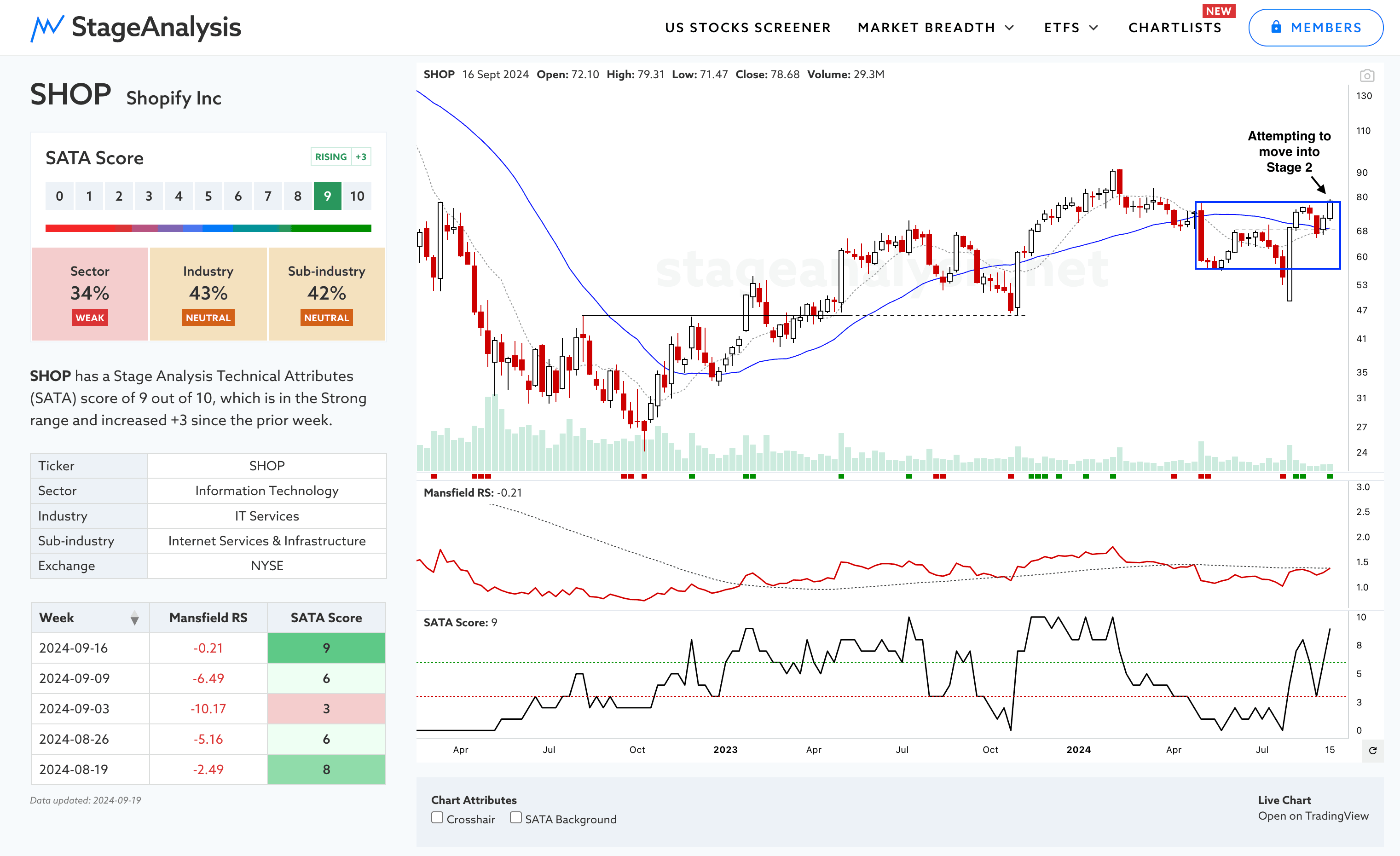Click the SATA score color gradient bar

(208, 228)
